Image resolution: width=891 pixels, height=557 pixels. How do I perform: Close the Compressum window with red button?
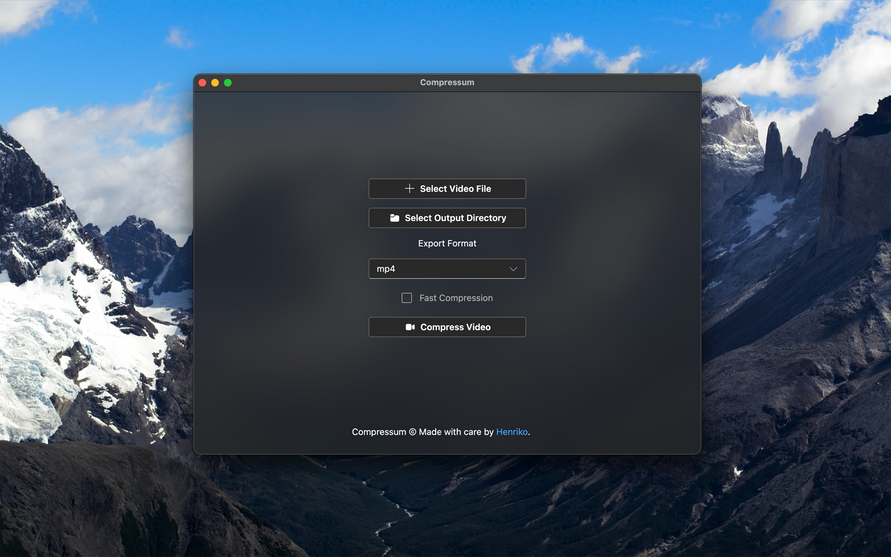pyautogui.click(x=202, y=82)
